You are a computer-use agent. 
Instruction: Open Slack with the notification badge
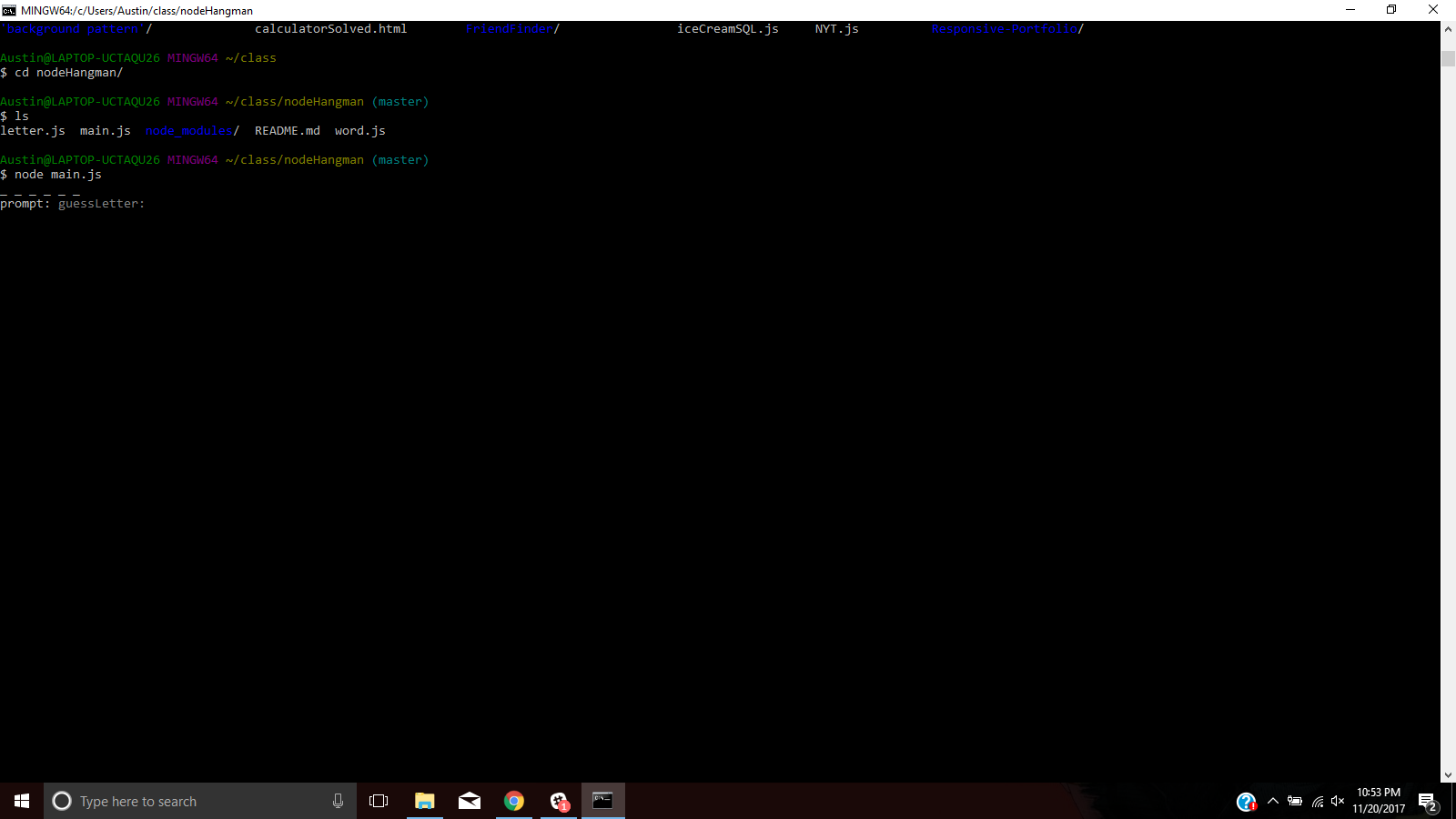559,801
